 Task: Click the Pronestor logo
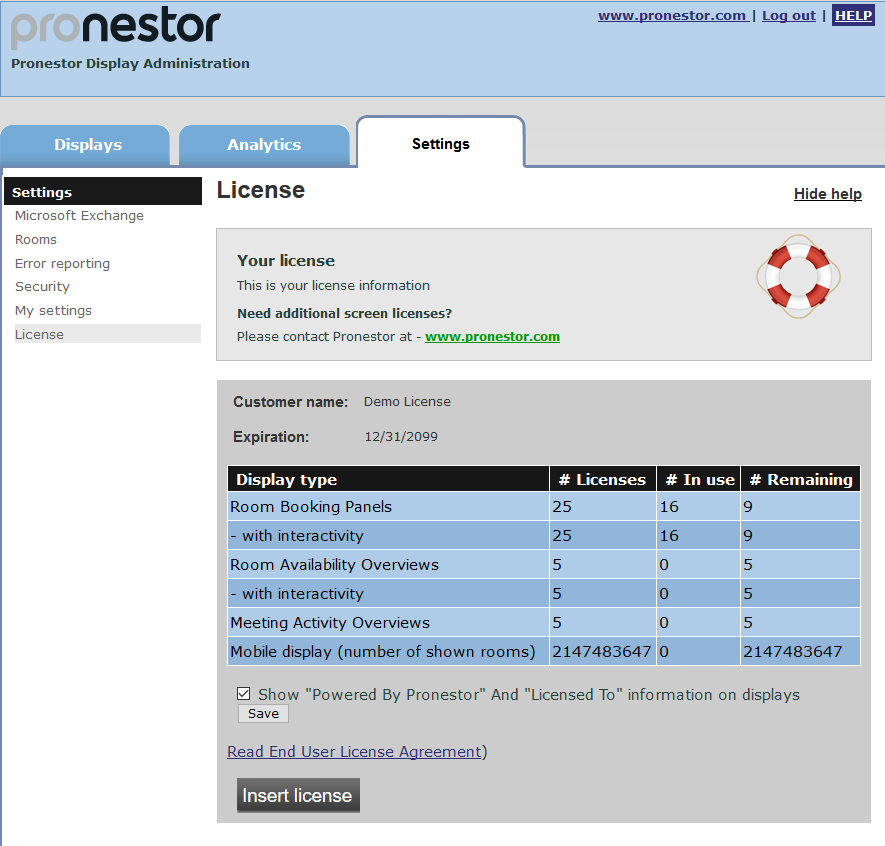point(115,28)
